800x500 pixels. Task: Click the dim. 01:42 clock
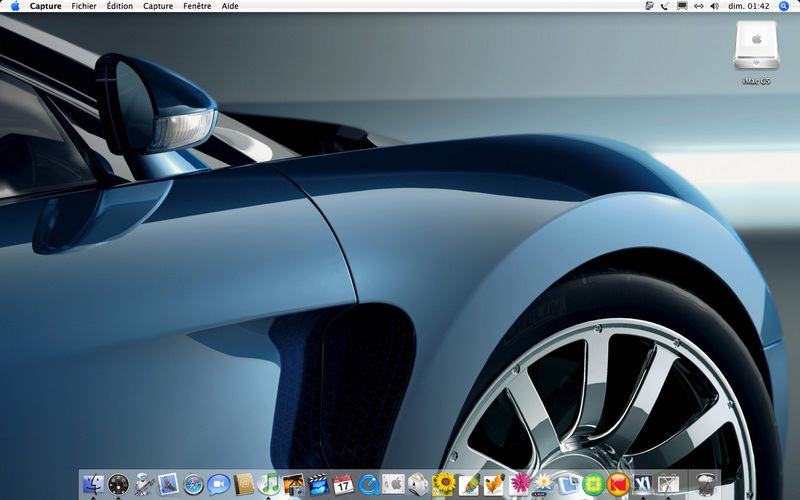click(x=748, y=6)
